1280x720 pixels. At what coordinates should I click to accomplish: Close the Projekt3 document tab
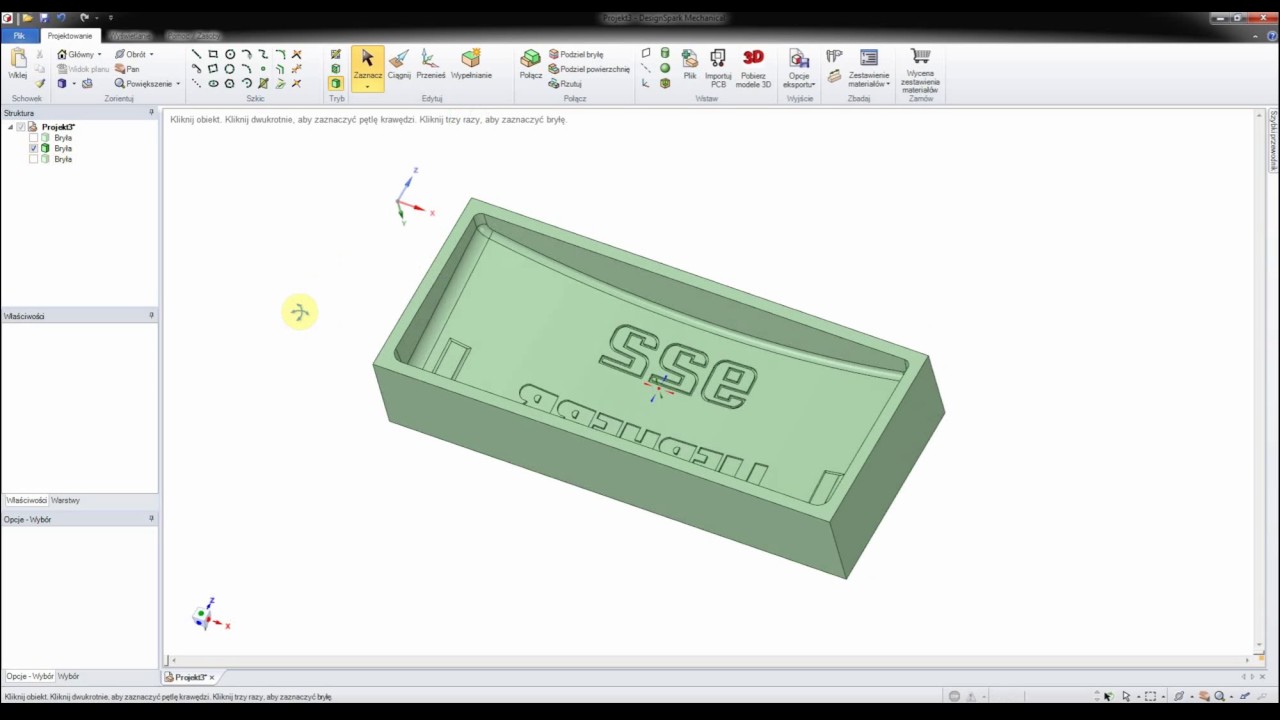point(212,677)
